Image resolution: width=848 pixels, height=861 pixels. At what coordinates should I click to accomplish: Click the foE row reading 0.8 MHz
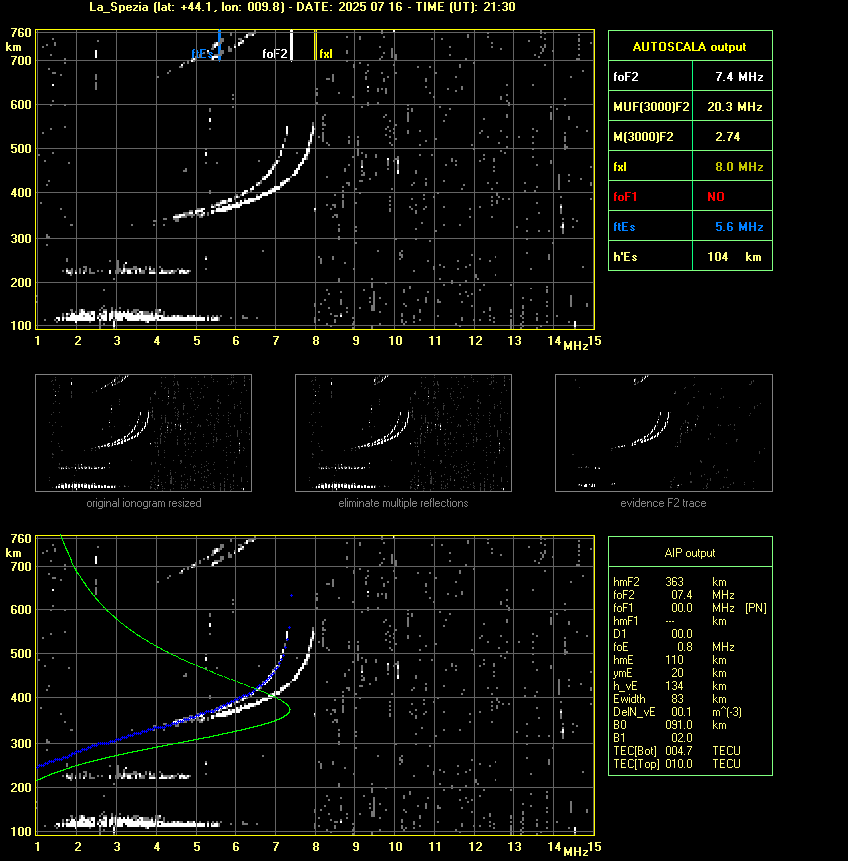click(674, 647)
